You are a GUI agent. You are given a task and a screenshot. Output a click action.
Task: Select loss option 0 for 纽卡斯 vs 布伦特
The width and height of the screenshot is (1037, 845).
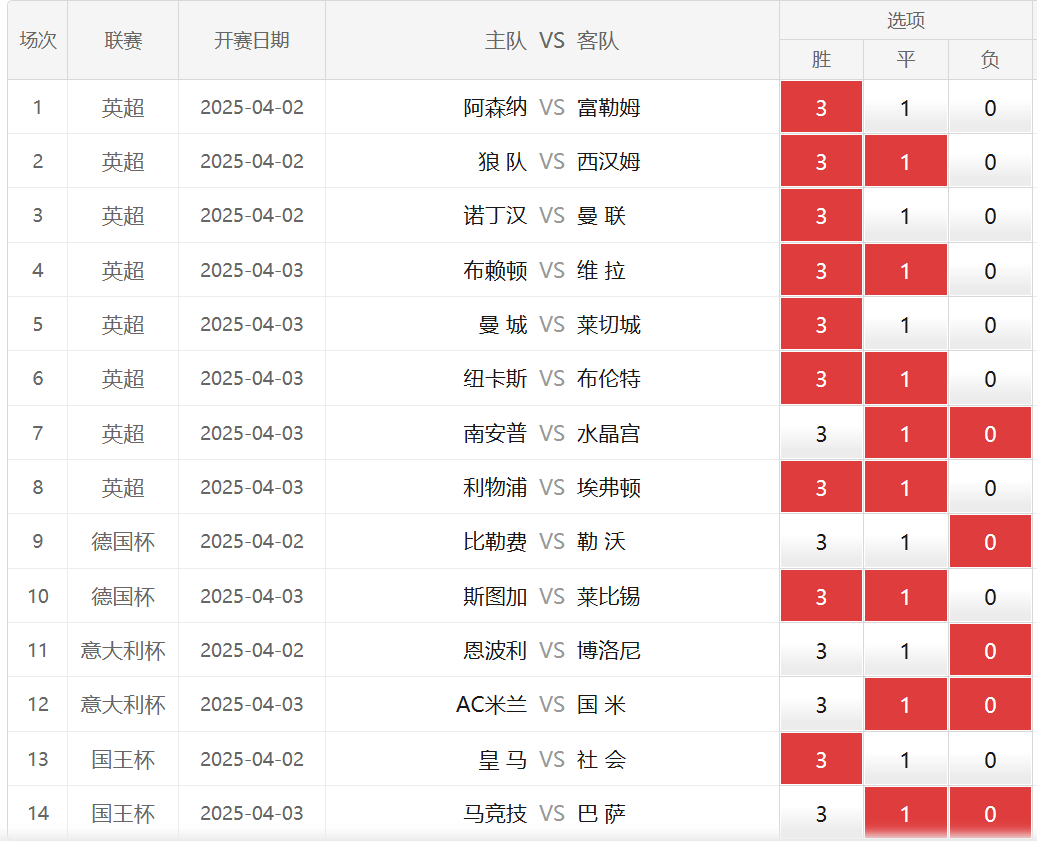pos(990,378)
